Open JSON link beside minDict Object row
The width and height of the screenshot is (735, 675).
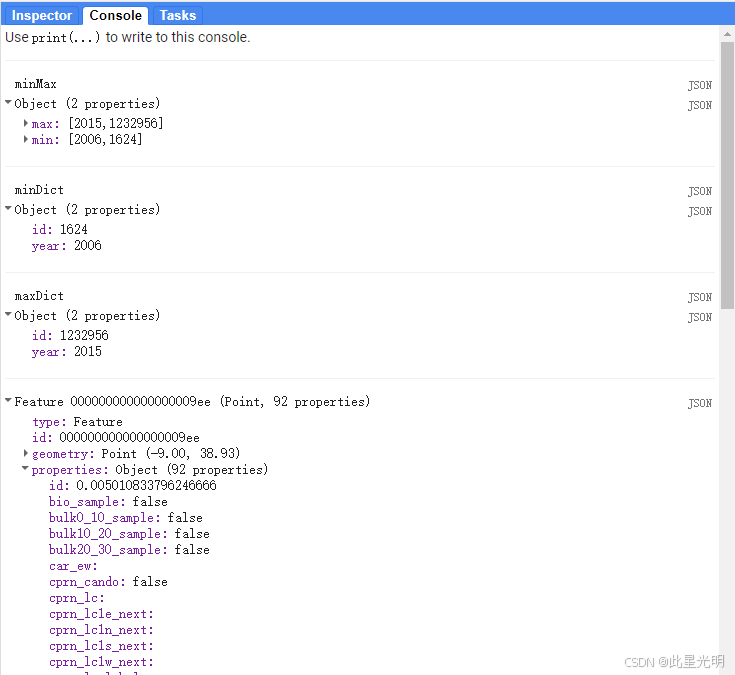point(699,211)
